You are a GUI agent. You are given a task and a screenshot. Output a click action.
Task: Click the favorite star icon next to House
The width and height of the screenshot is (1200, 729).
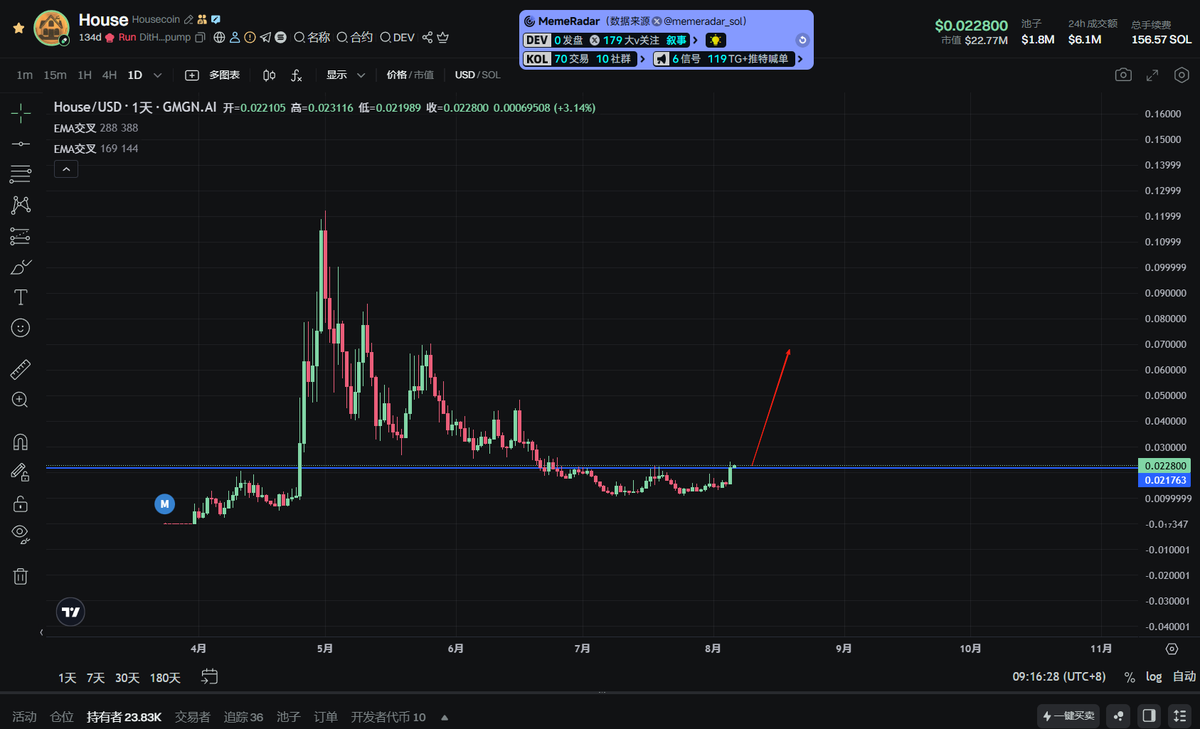(17, 29)
